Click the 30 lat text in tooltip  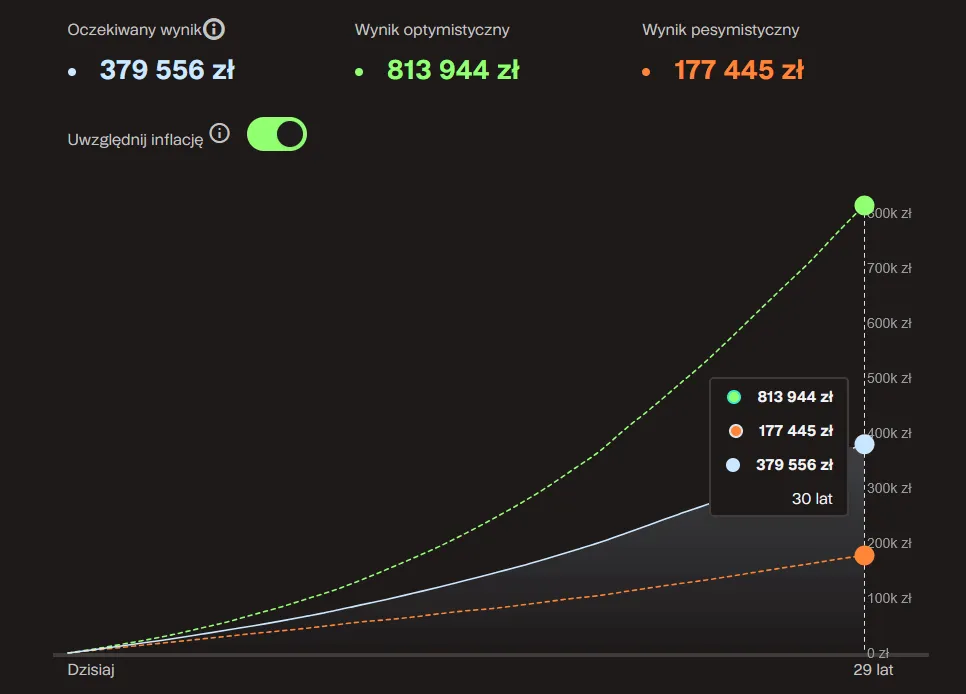click(x=812, y=498)
